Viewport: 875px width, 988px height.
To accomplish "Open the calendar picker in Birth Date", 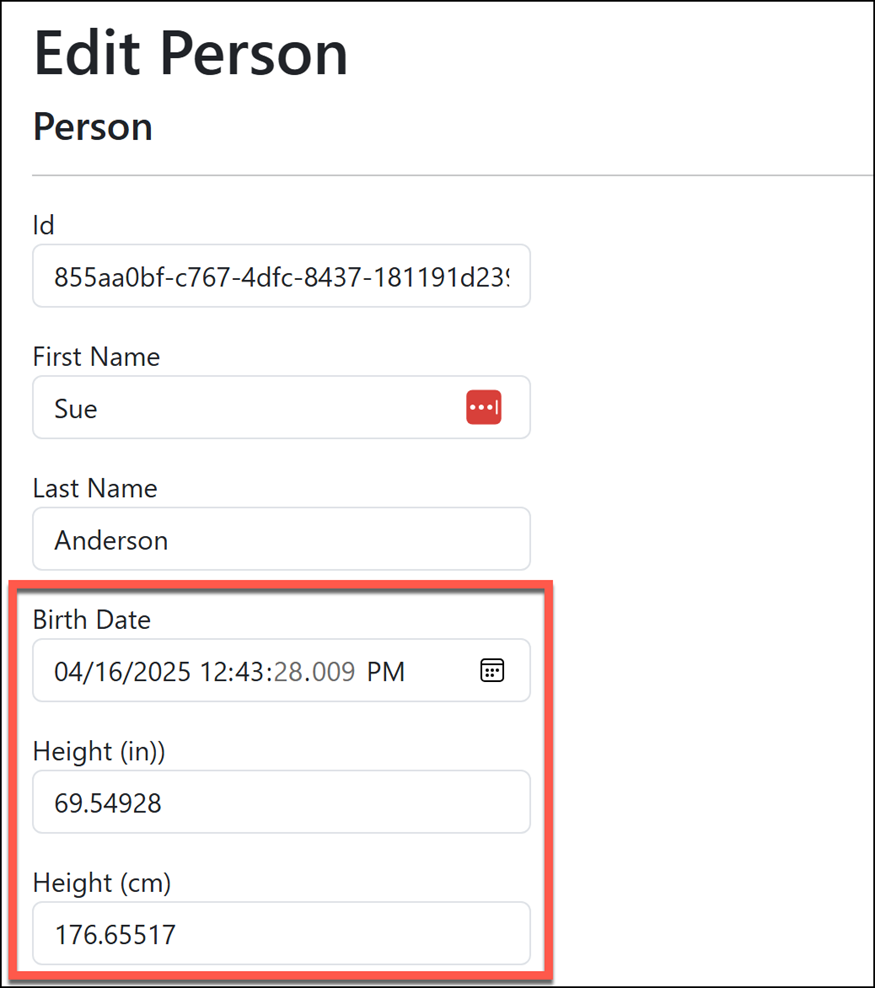I will [x=492, y=670].
